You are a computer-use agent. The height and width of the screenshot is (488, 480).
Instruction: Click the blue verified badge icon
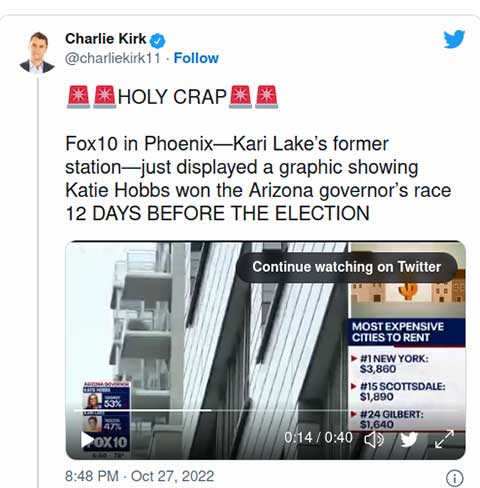(157, 41)
